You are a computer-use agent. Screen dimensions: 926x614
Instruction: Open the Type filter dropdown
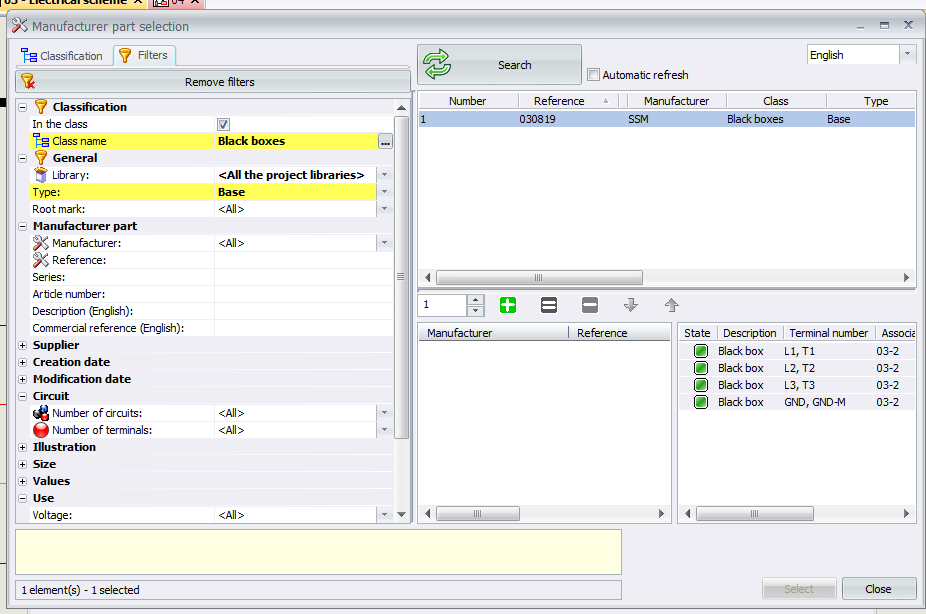[384, 192]
